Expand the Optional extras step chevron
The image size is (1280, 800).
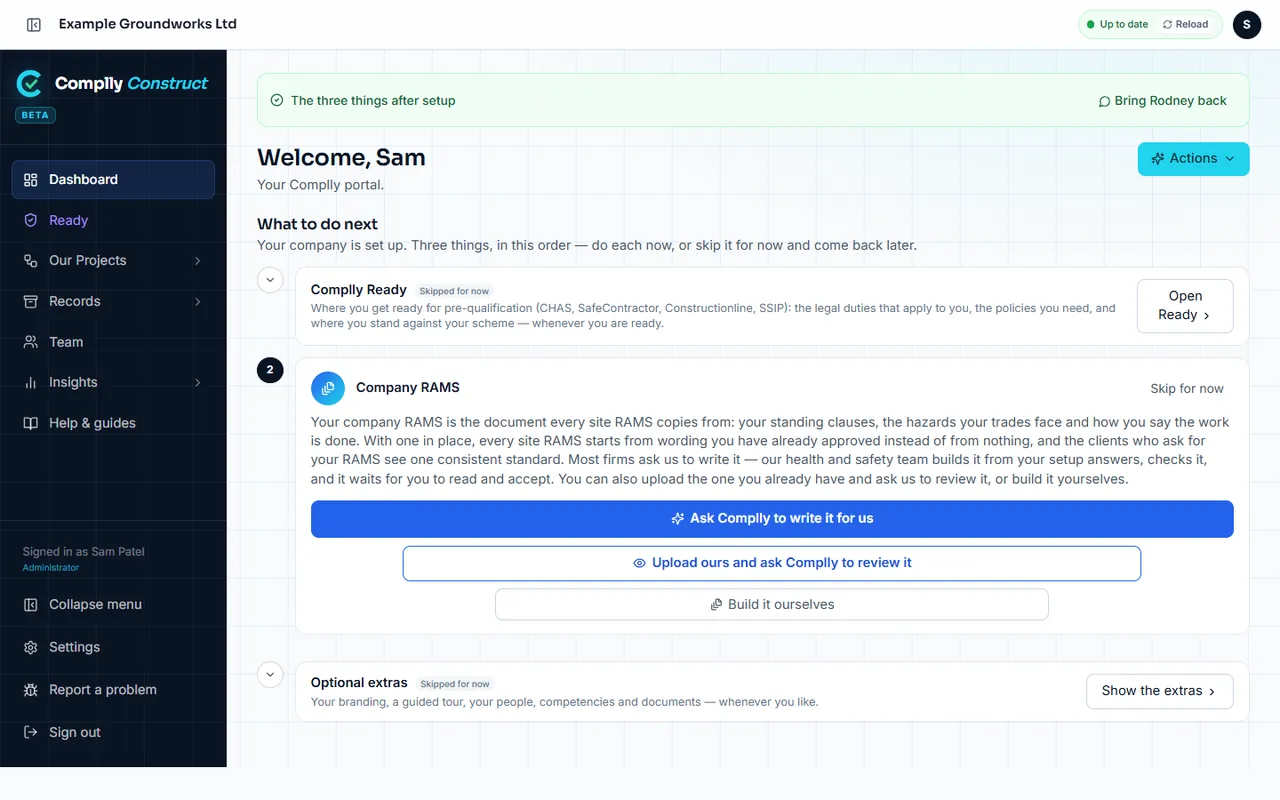click(270, 674)
